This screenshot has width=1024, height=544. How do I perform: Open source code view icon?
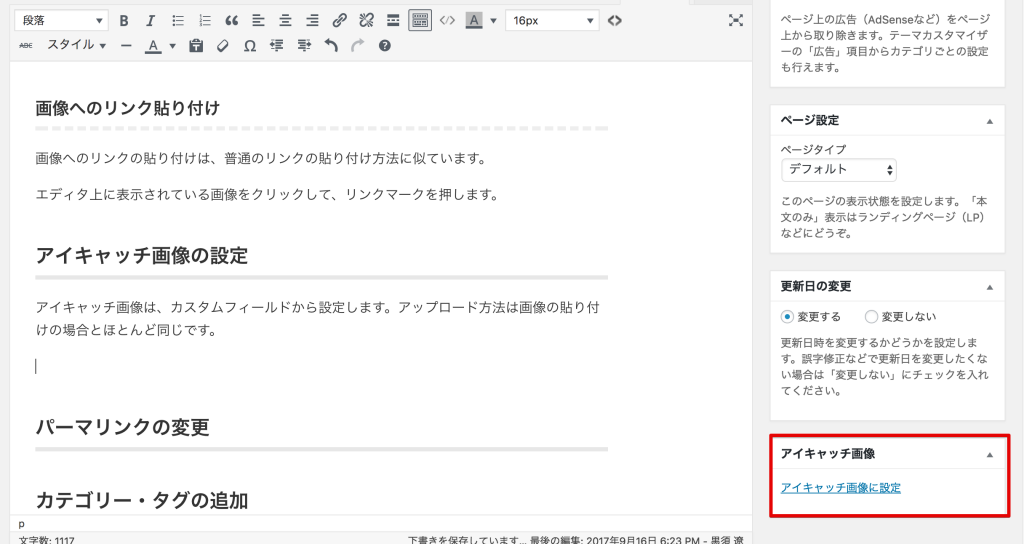tap(615, 21)
